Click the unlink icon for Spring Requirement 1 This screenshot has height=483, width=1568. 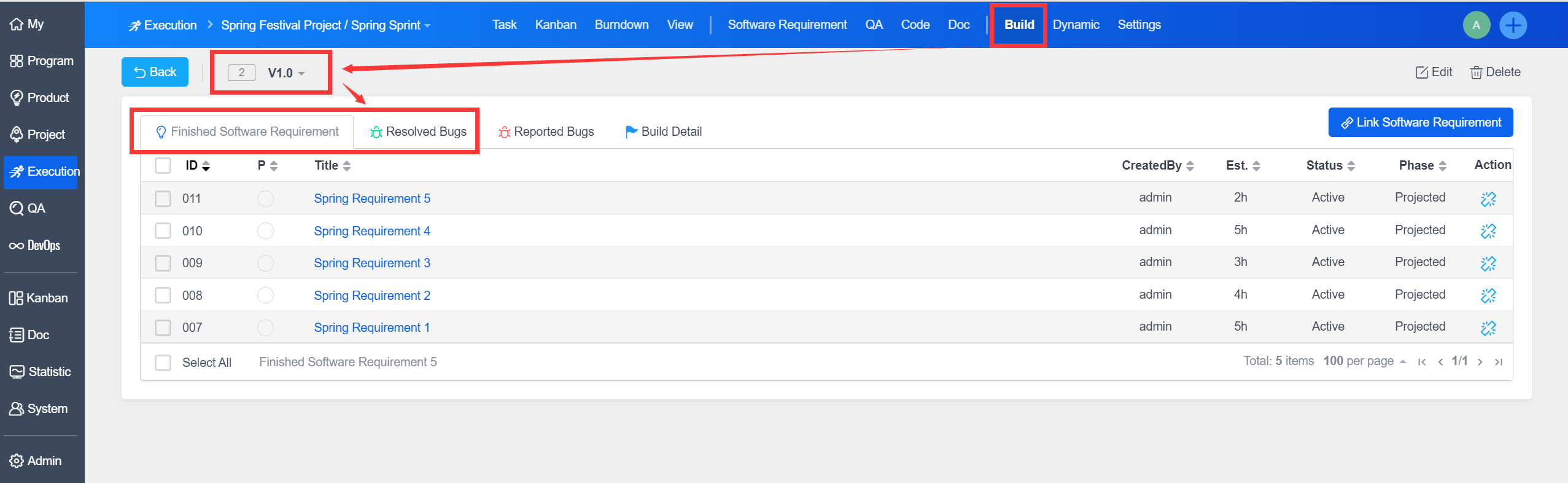pyautogui.click(x=1488, y=328)
